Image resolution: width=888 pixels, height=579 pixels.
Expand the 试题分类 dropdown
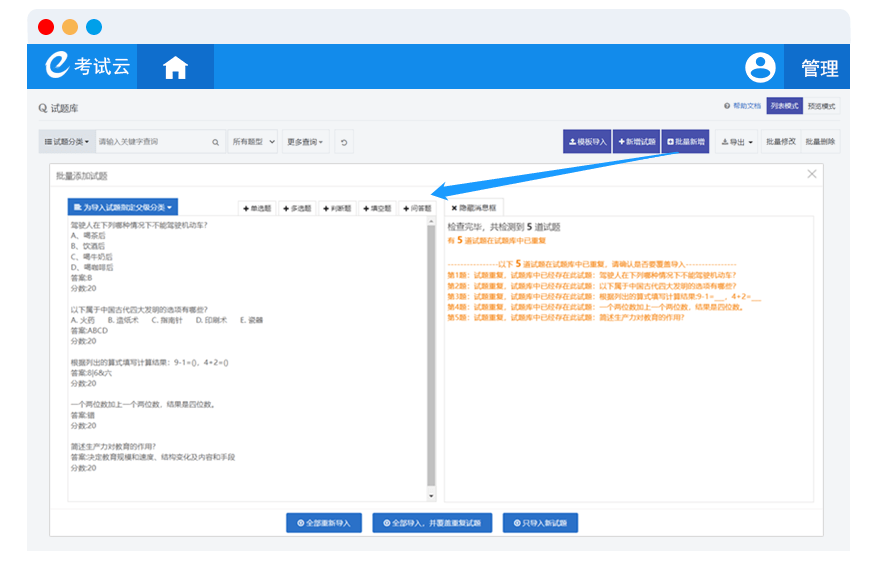67,142
